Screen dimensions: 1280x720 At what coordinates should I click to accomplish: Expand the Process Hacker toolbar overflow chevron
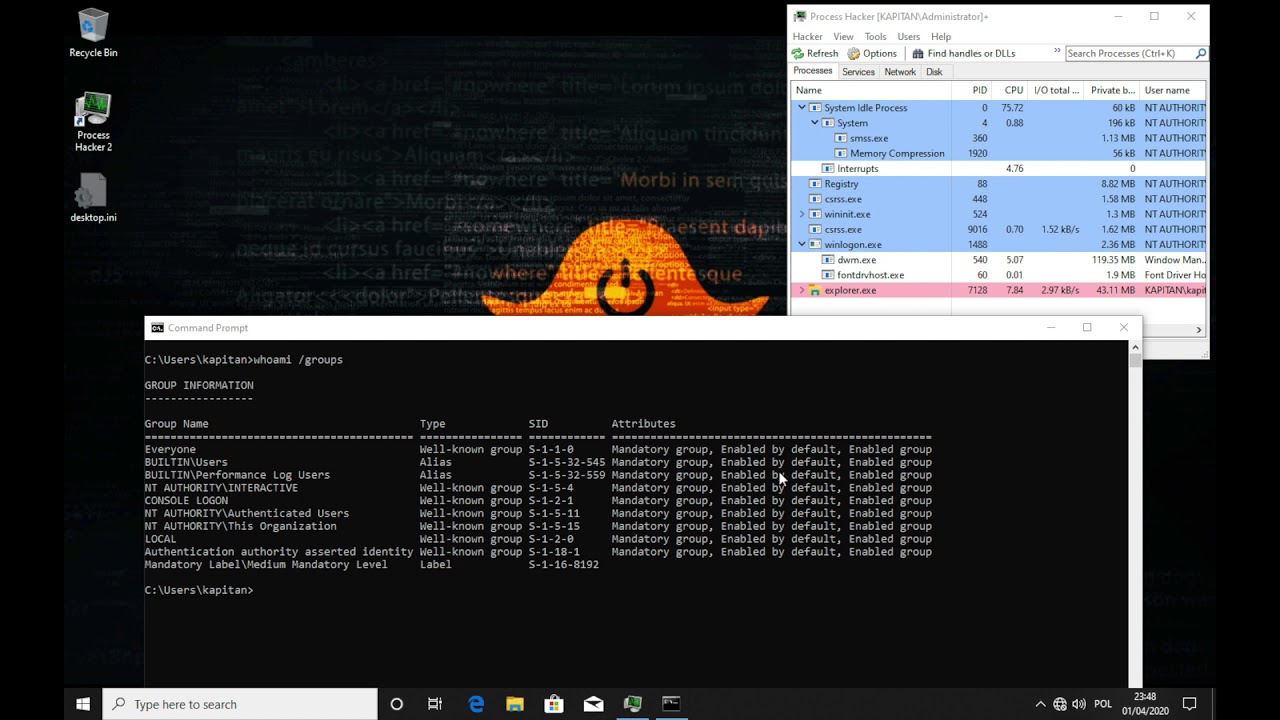1057,51
